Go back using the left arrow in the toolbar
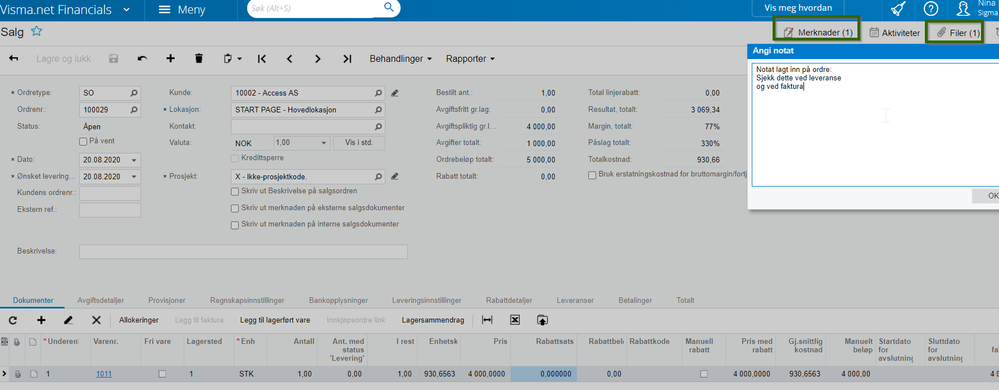 pyautogui.click(x=13, y=59)
